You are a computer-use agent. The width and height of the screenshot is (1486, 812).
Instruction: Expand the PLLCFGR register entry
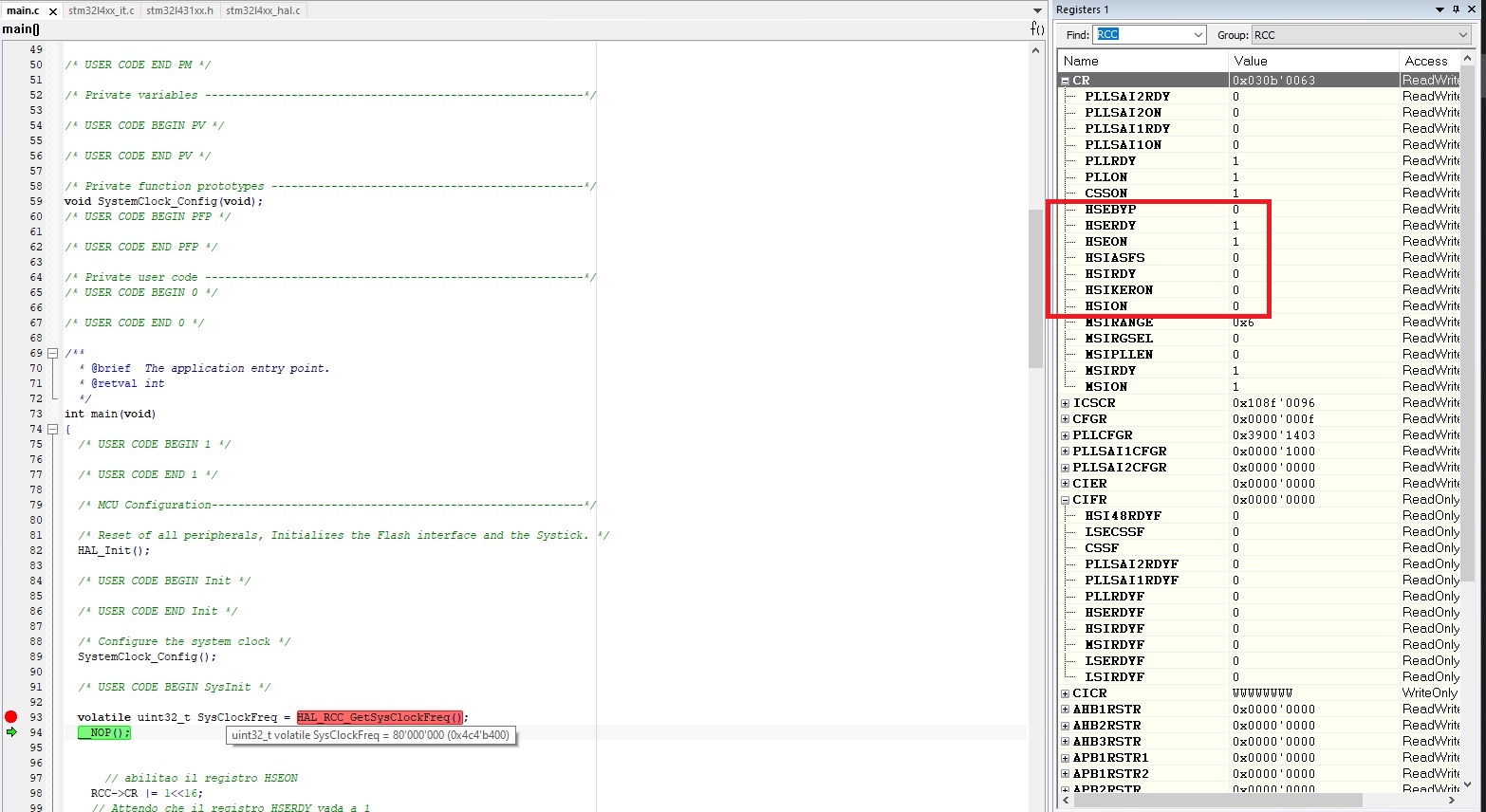click(x=1065, y=434)
